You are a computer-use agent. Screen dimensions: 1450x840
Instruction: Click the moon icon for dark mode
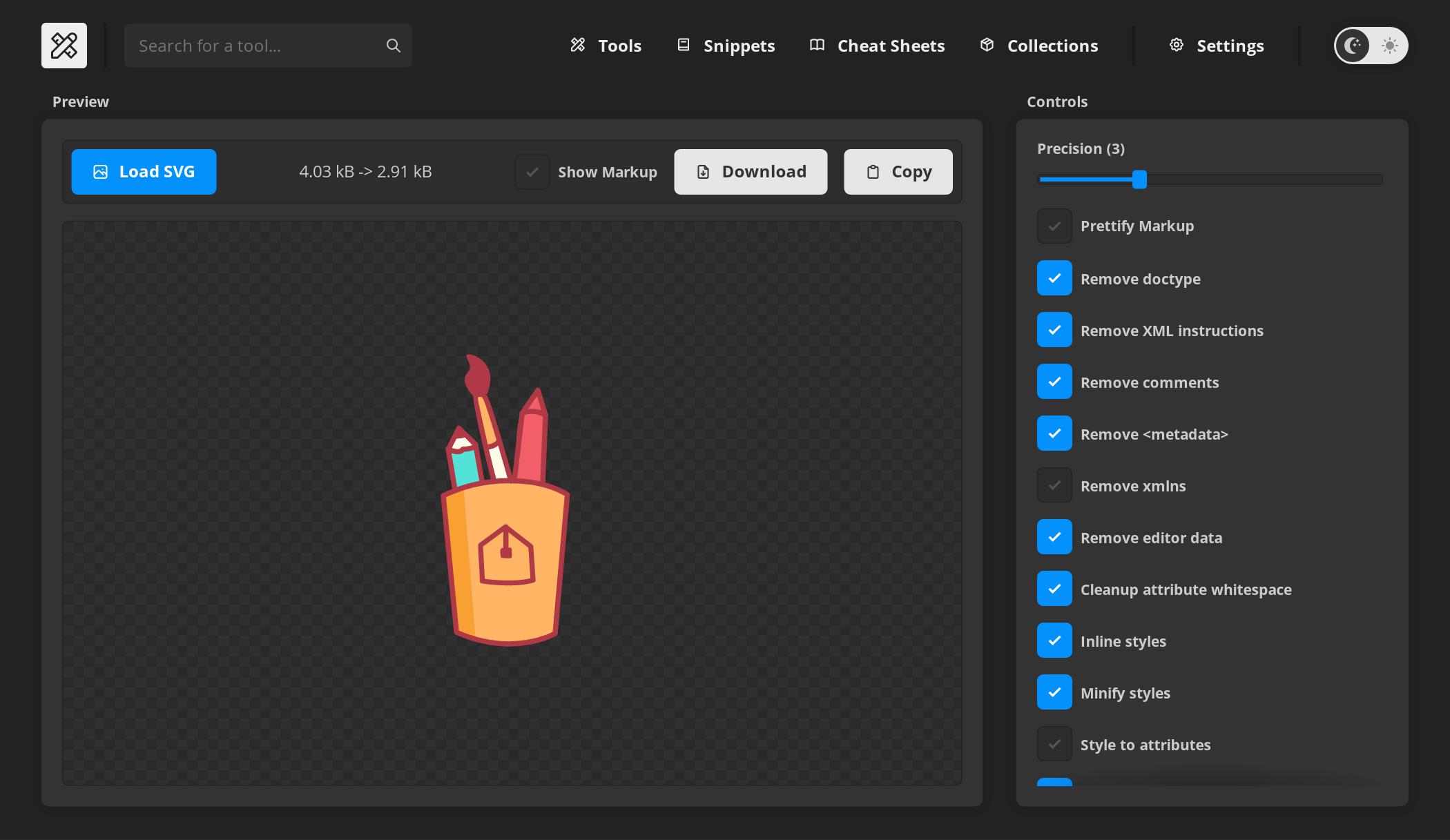click(1353, 45)
